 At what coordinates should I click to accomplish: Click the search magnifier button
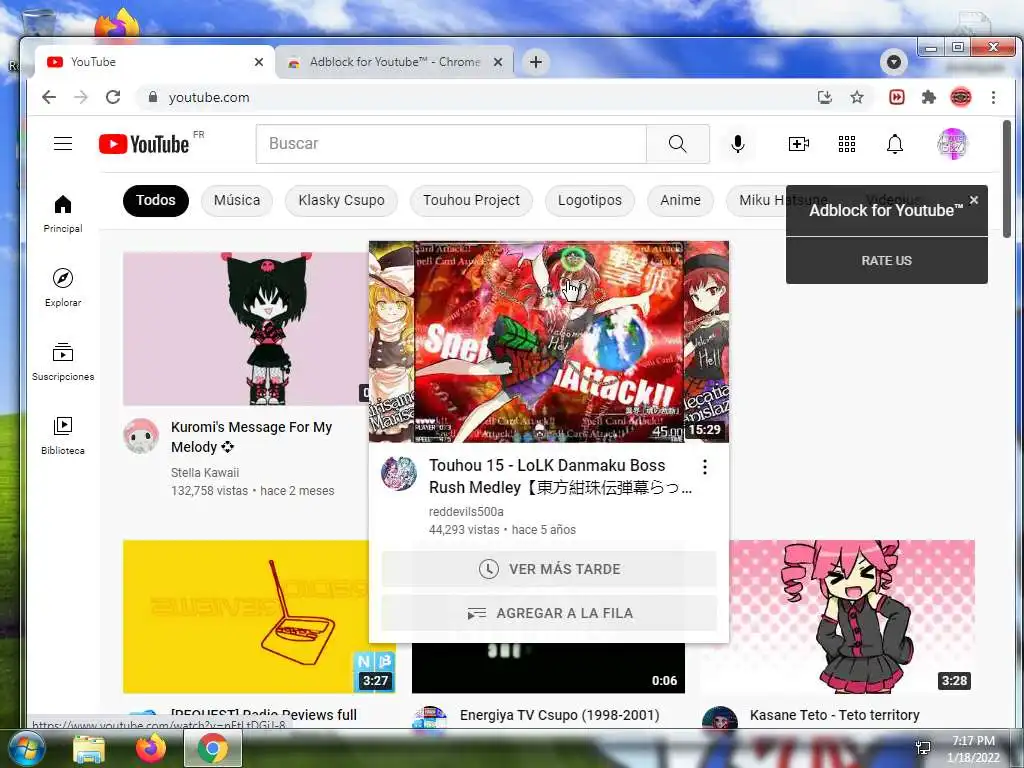tap(678, 144)
